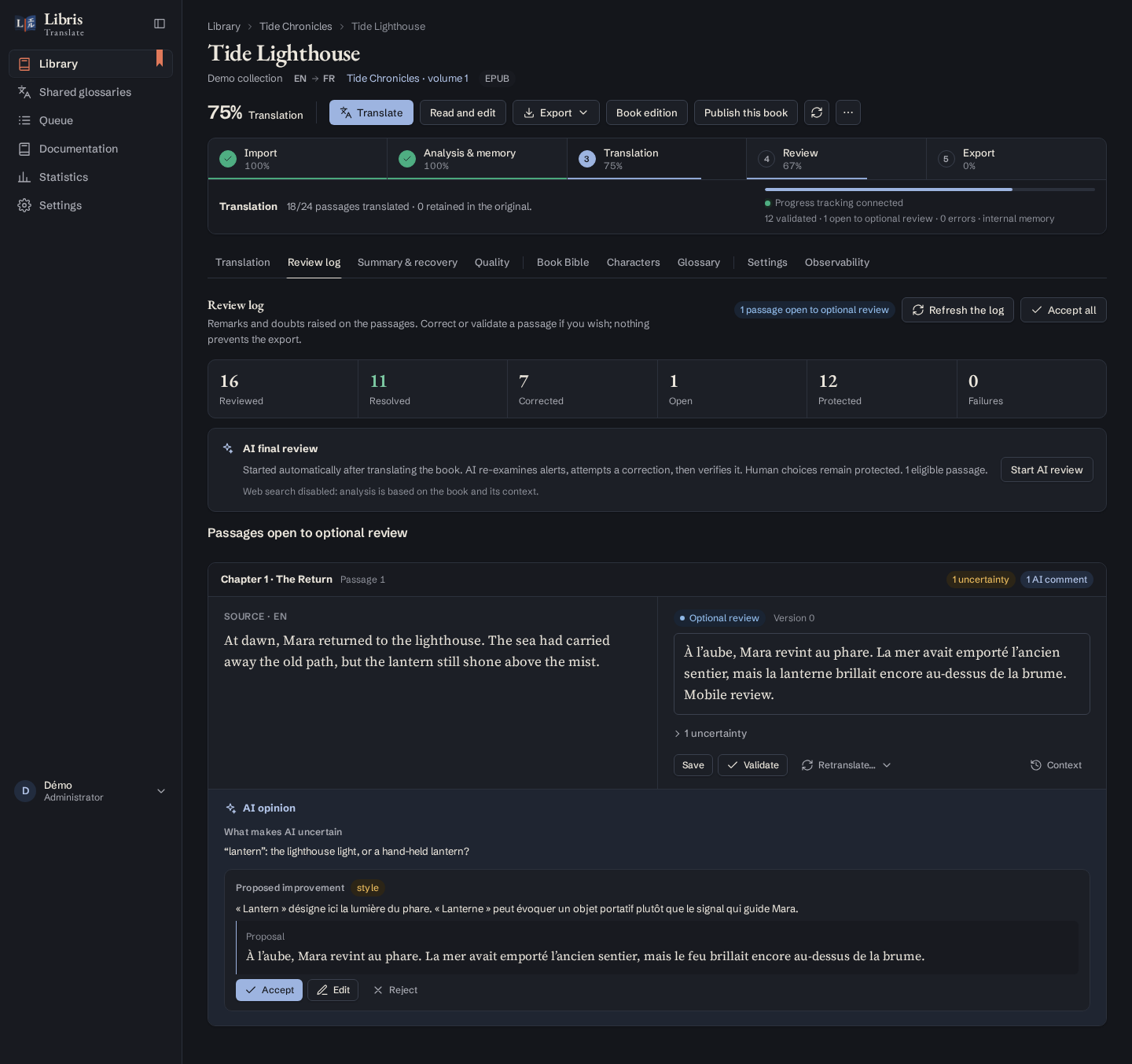Switch to the Book Bible tab
Viewport: 1132px width, 1064px height.
pos(563,263)
